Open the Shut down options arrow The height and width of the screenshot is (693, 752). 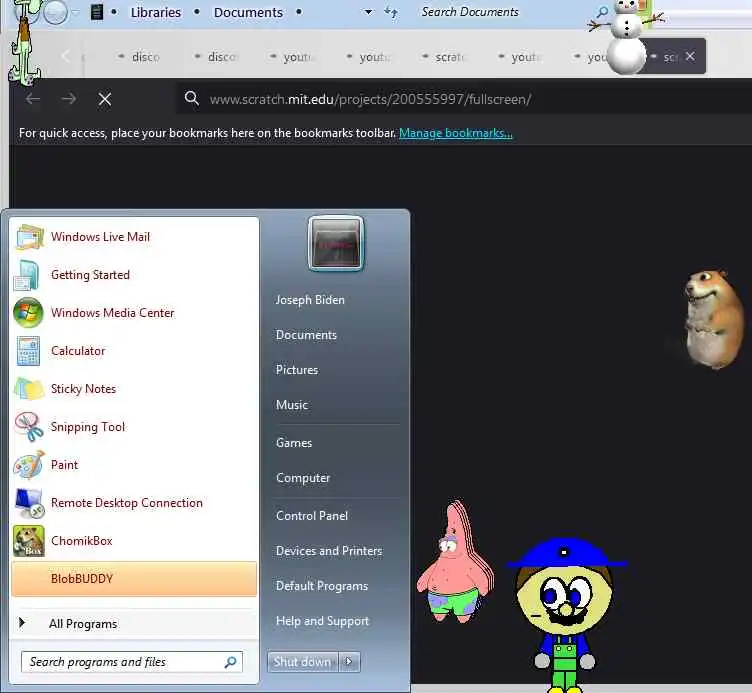point(349,662)
